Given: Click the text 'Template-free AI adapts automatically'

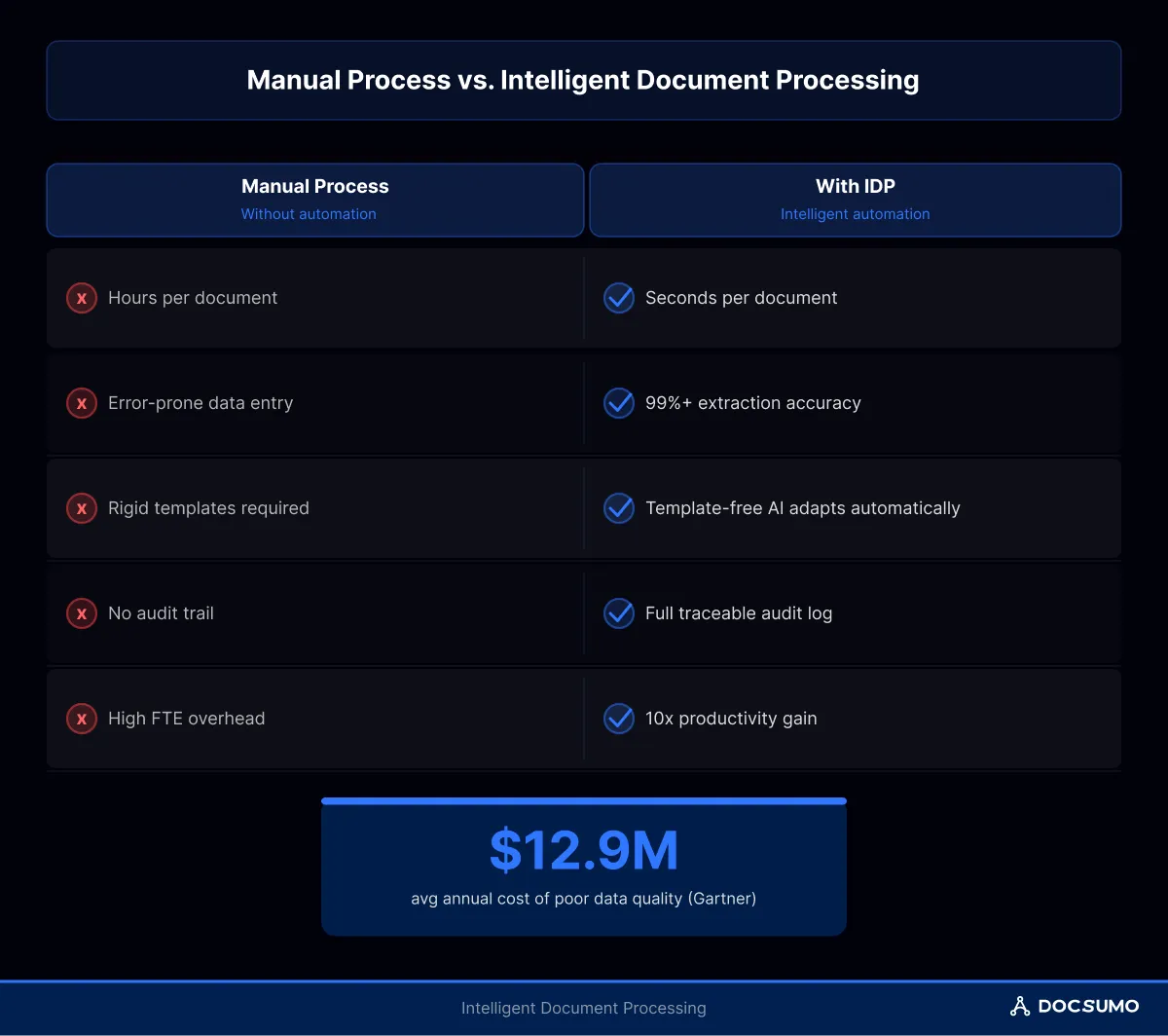Looking at the screenshot, I should (803, 508).
